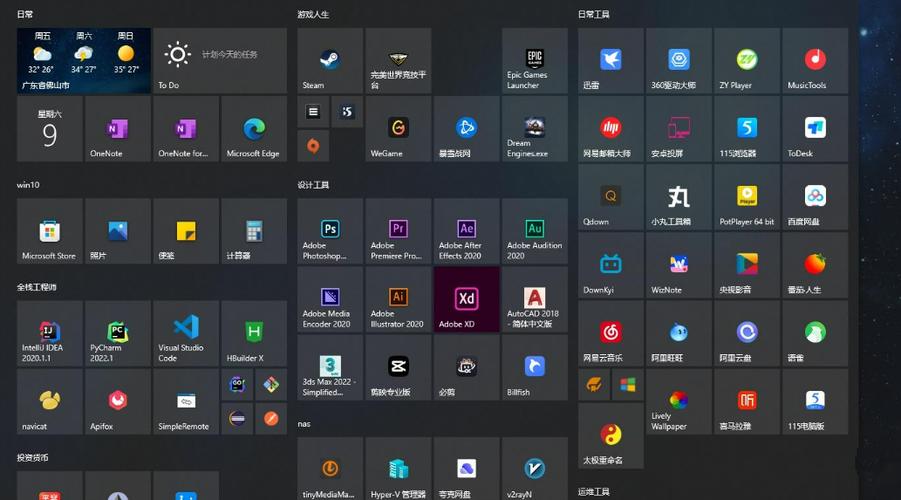901x500 pixels.
Task: Open the calendar tile showing 9
Action: pos(49,129)
